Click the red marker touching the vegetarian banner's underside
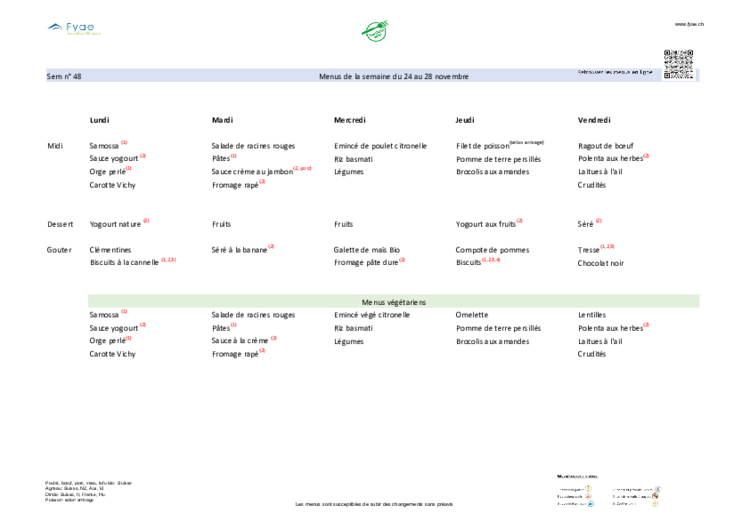Screen dimensions: 750x529 point(124,312)
